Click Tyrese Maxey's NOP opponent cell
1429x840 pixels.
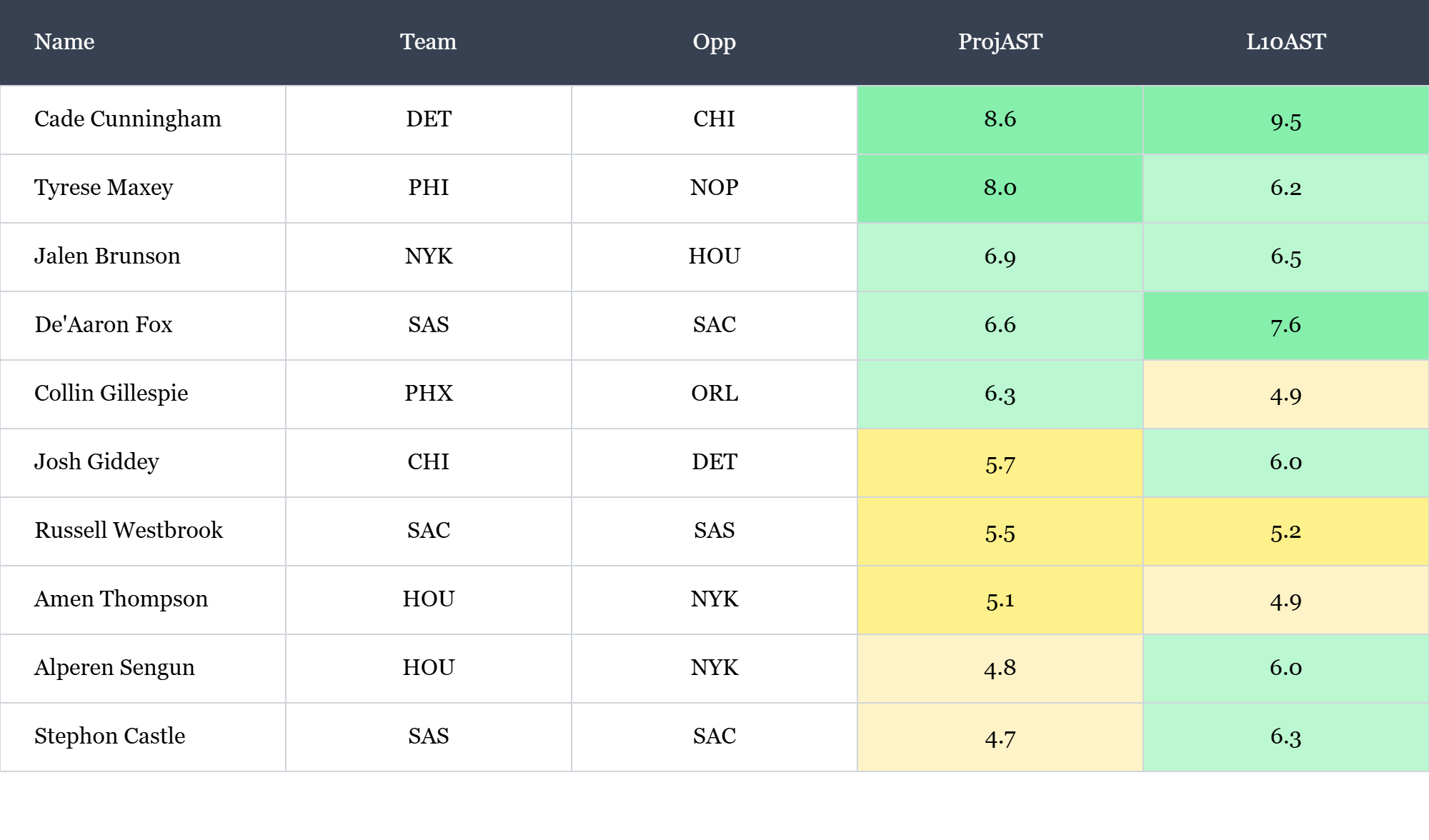coord(714,188)
